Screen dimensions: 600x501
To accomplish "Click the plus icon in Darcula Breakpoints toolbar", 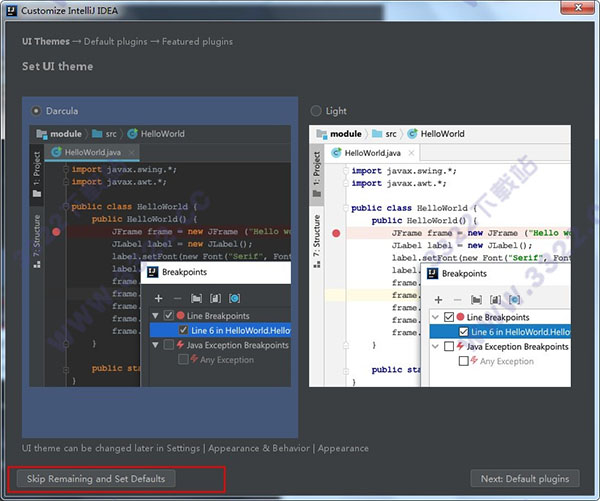I will click(x=158, y=298).
